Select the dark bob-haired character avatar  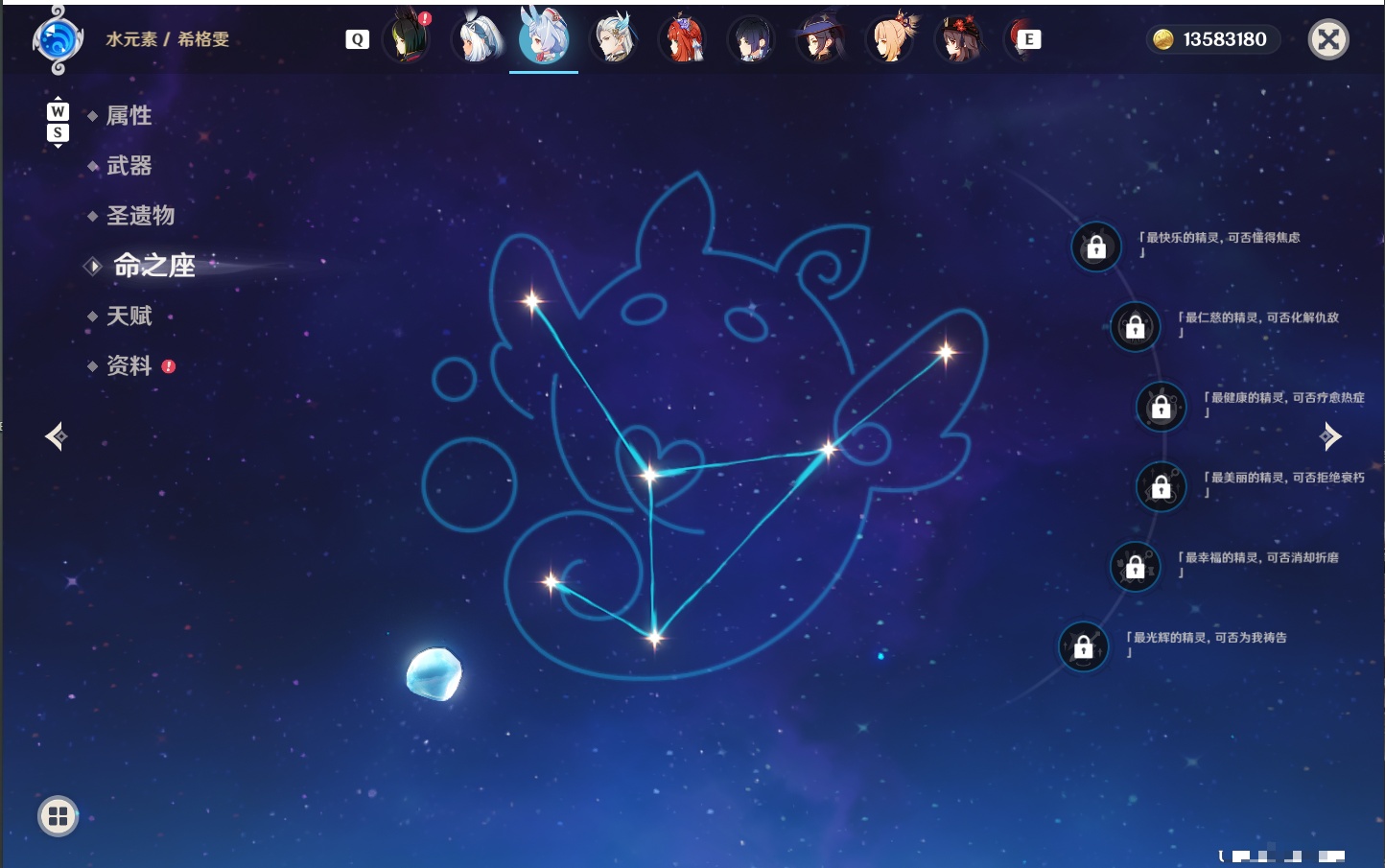point(752,39)
